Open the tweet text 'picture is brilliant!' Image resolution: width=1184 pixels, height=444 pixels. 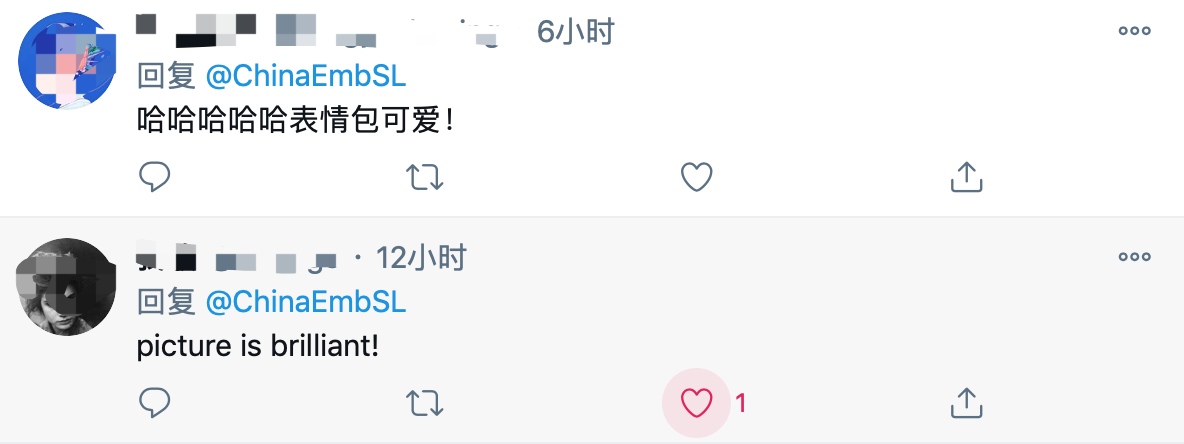[257, 346]
